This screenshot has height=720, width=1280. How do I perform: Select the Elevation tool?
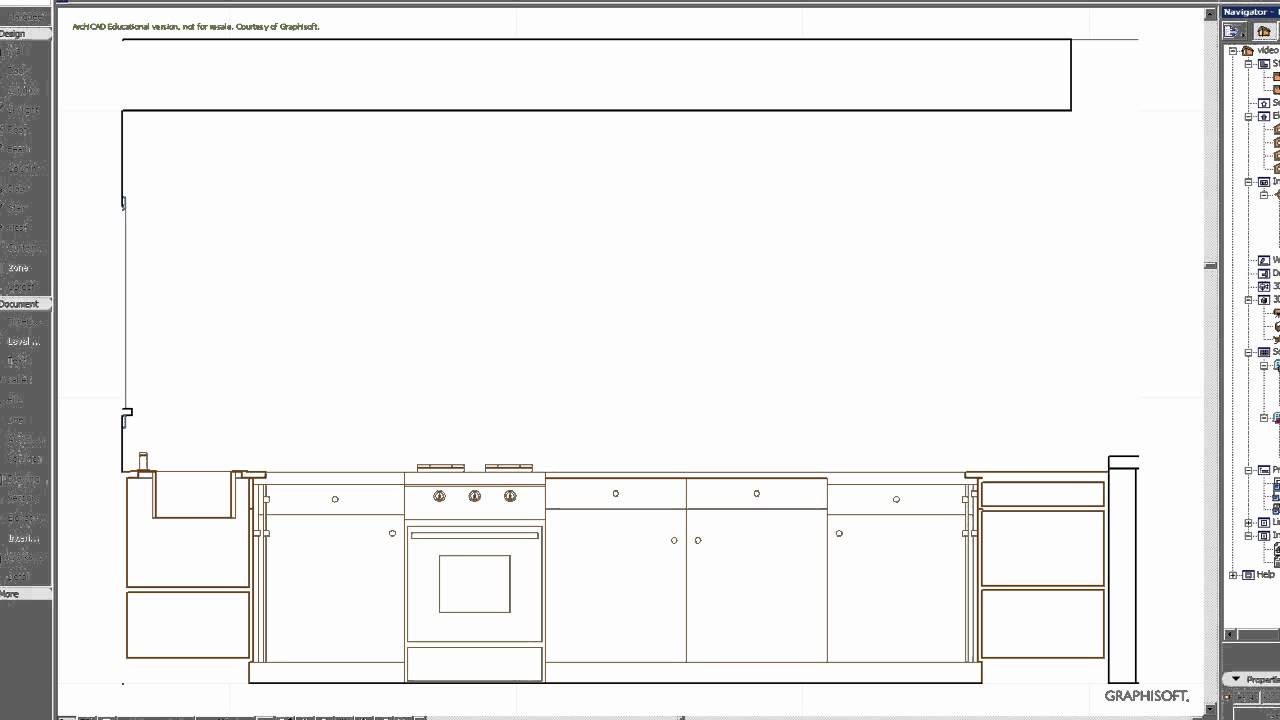(x=25, y=517)
